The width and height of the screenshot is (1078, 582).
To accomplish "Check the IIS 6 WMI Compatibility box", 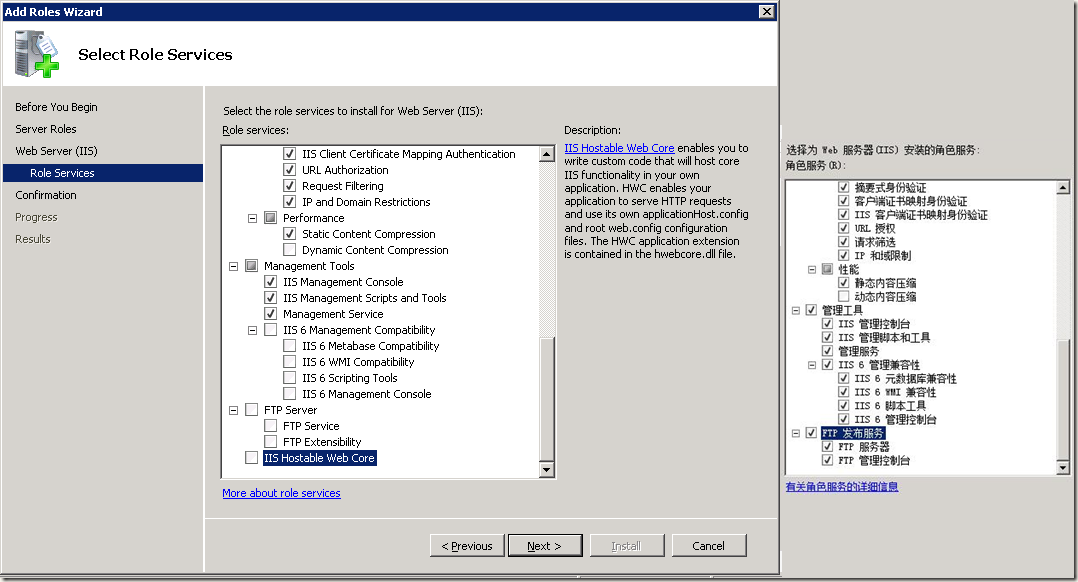I will pos(289,361).
